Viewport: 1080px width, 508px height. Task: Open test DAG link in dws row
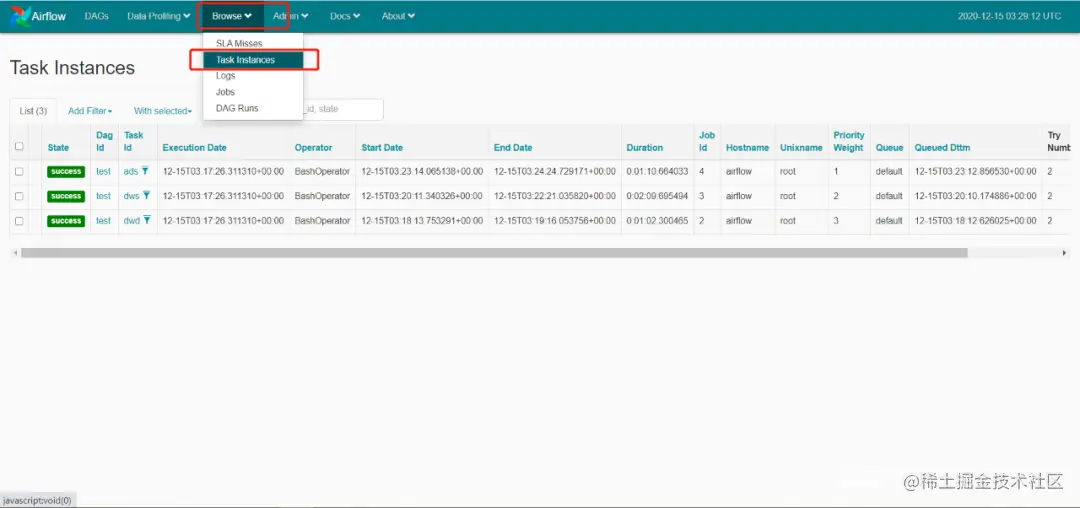coord(103,196)
